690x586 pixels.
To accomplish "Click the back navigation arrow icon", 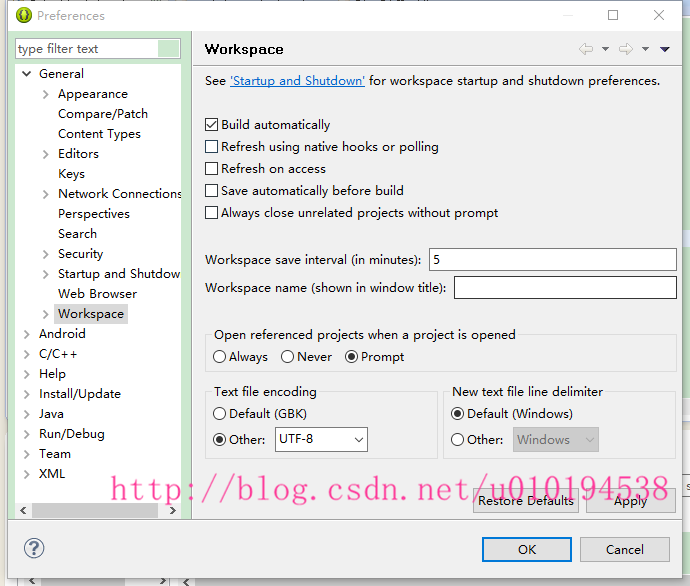I will pyautogui.click(x=586, y=49).
